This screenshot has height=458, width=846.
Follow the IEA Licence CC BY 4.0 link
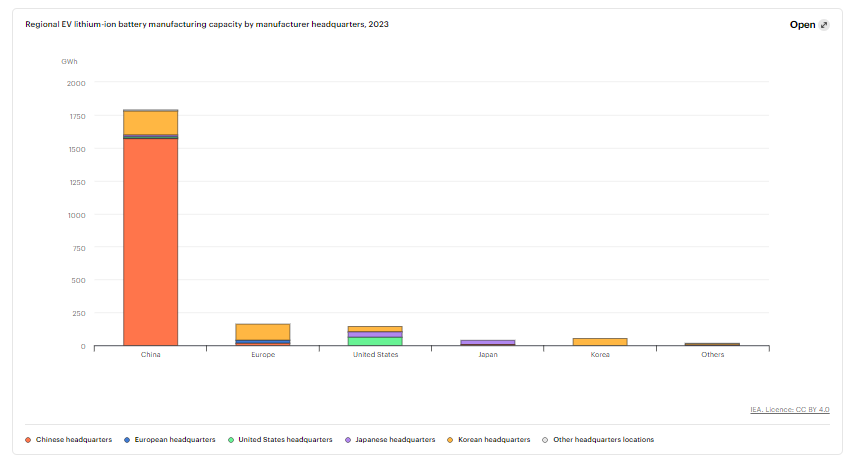pyautogui.click(x=789, y=409)
